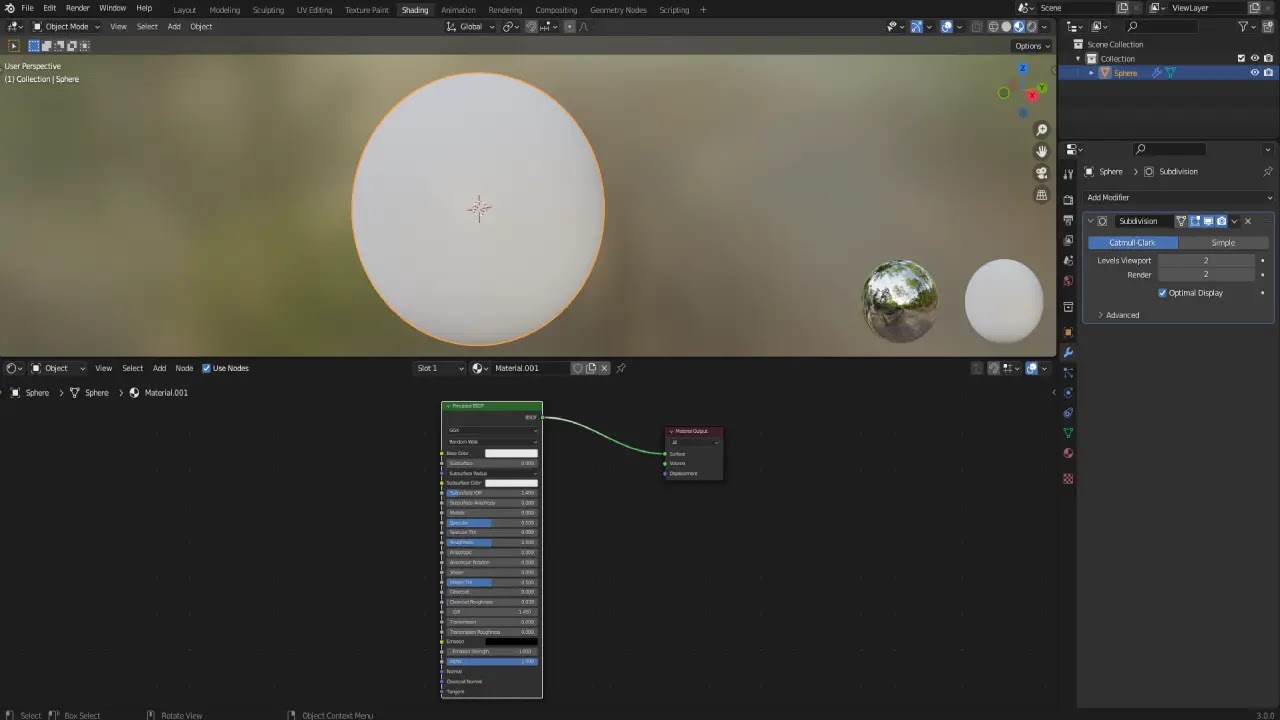Viewport: 1280px width, 720px height.
Task: Switch perspective/orthographic grid icon in viewport
Action: [1041, 195]
